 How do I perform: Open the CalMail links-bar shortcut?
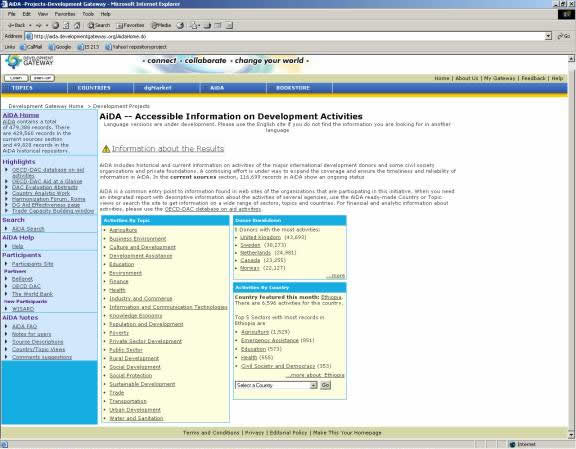coord(31,47)
